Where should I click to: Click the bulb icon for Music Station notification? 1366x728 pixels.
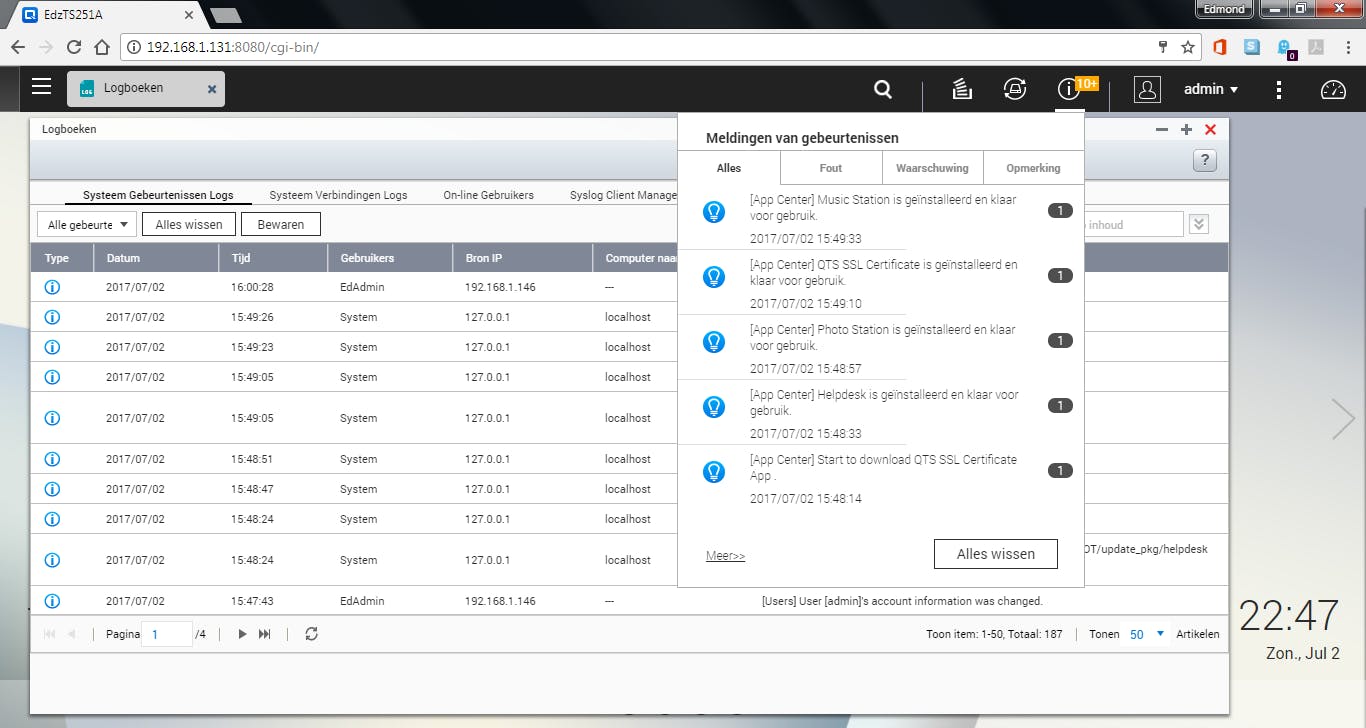714,211
